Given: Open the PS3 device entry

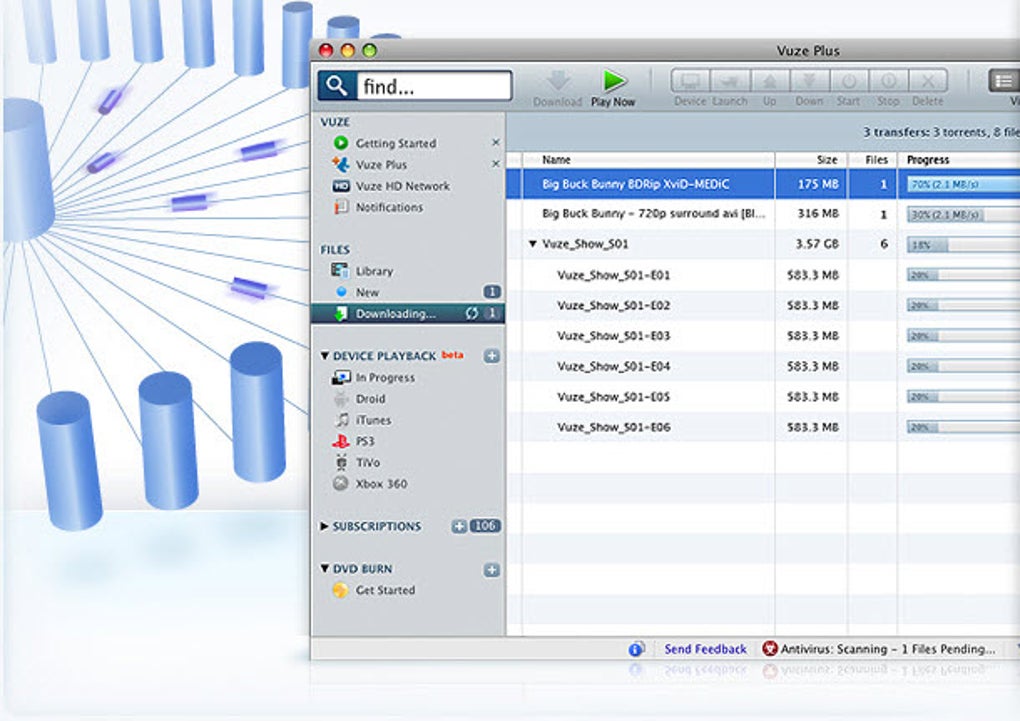Looking at the screenshot, I should (x=364, y=441).
